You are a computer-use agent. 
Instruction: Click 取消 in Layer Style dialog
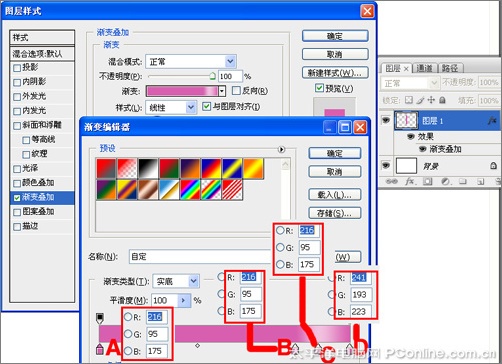click(x=335, y=54)
